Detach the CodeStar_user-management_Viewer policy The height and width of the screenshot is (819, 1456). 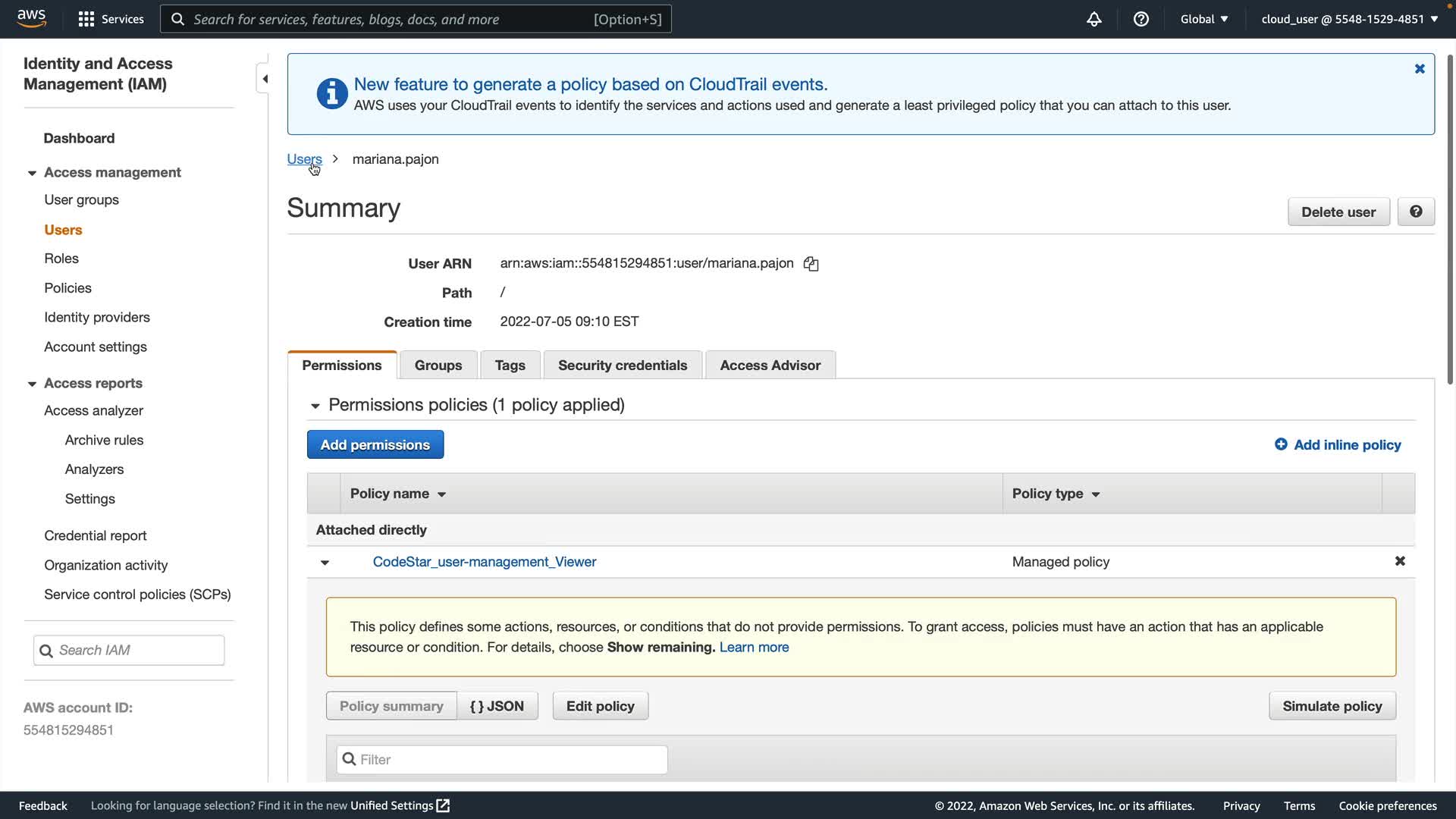tap(1400, 561)
